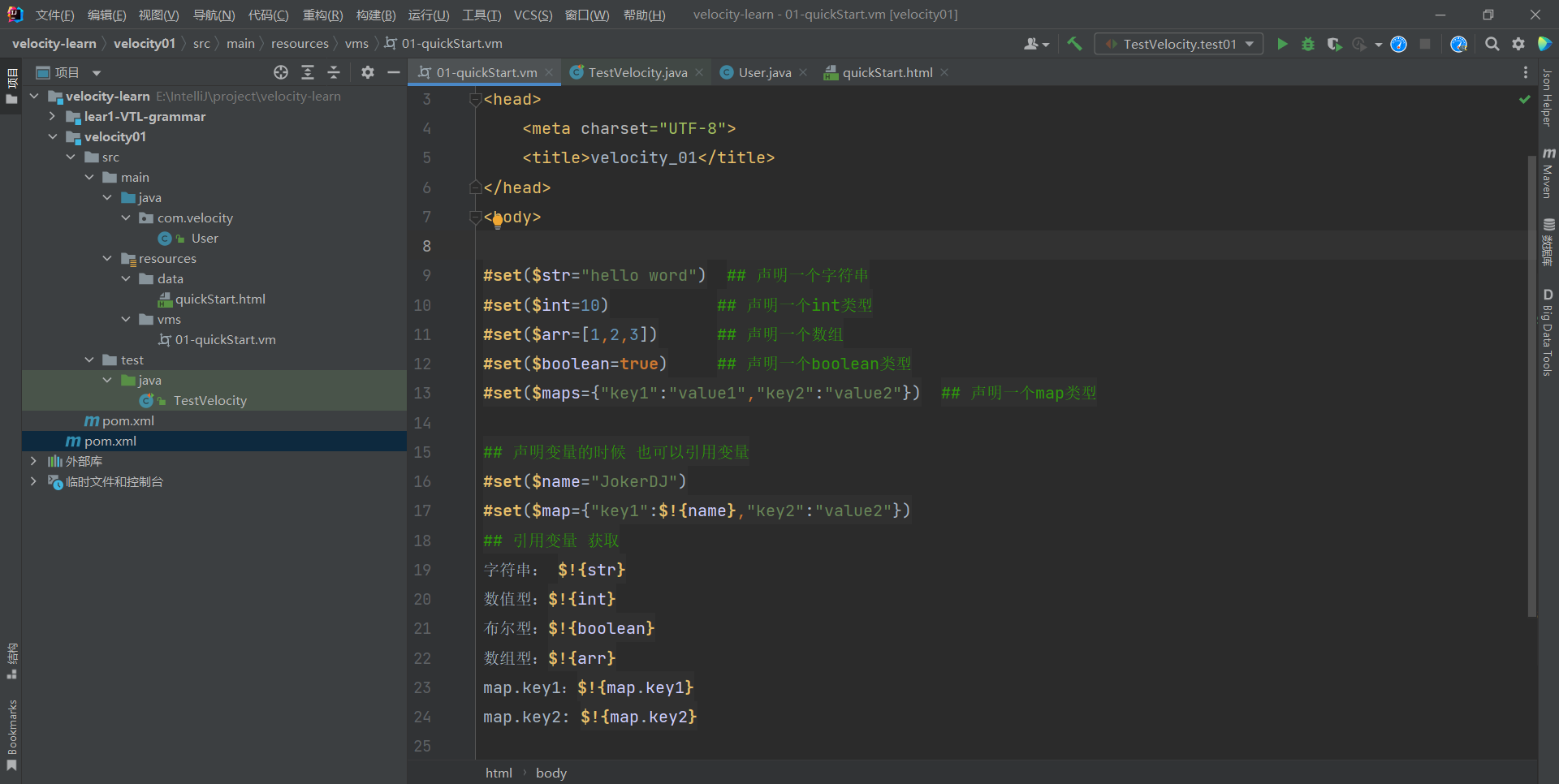Open project panel options gear
This screenshot has height=784, width=1559.
368,72
